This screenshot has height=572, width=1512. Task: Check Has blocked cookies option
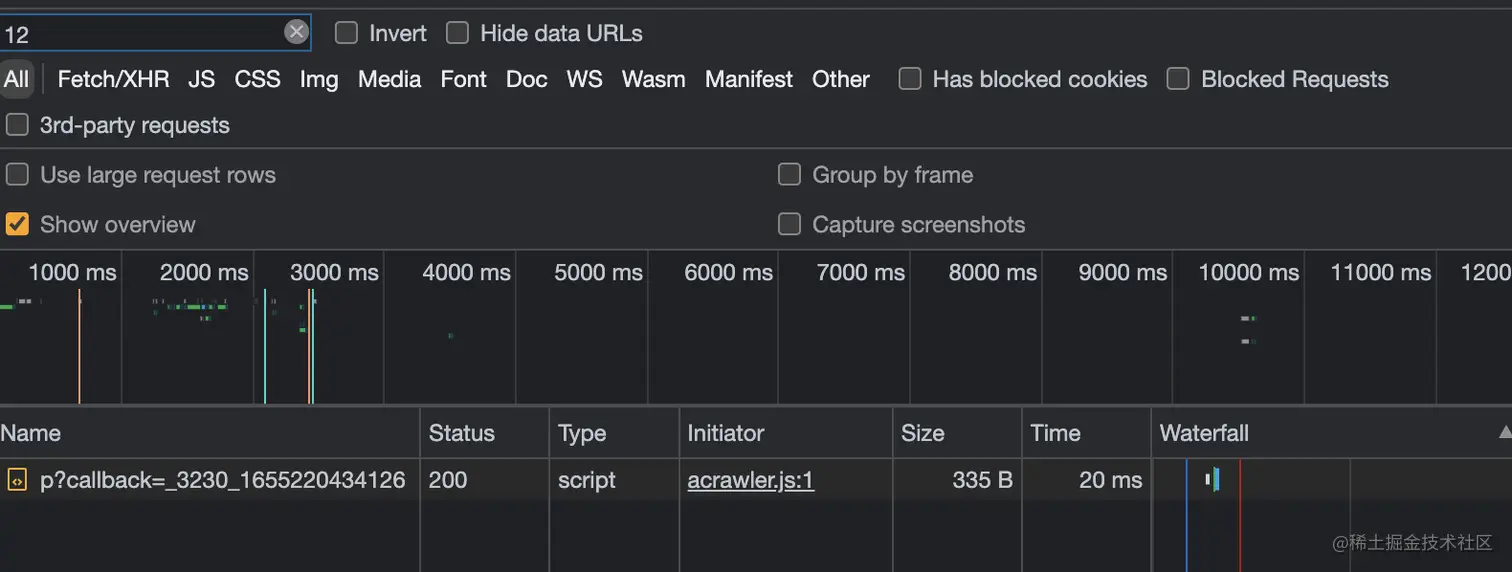(910, 79)
